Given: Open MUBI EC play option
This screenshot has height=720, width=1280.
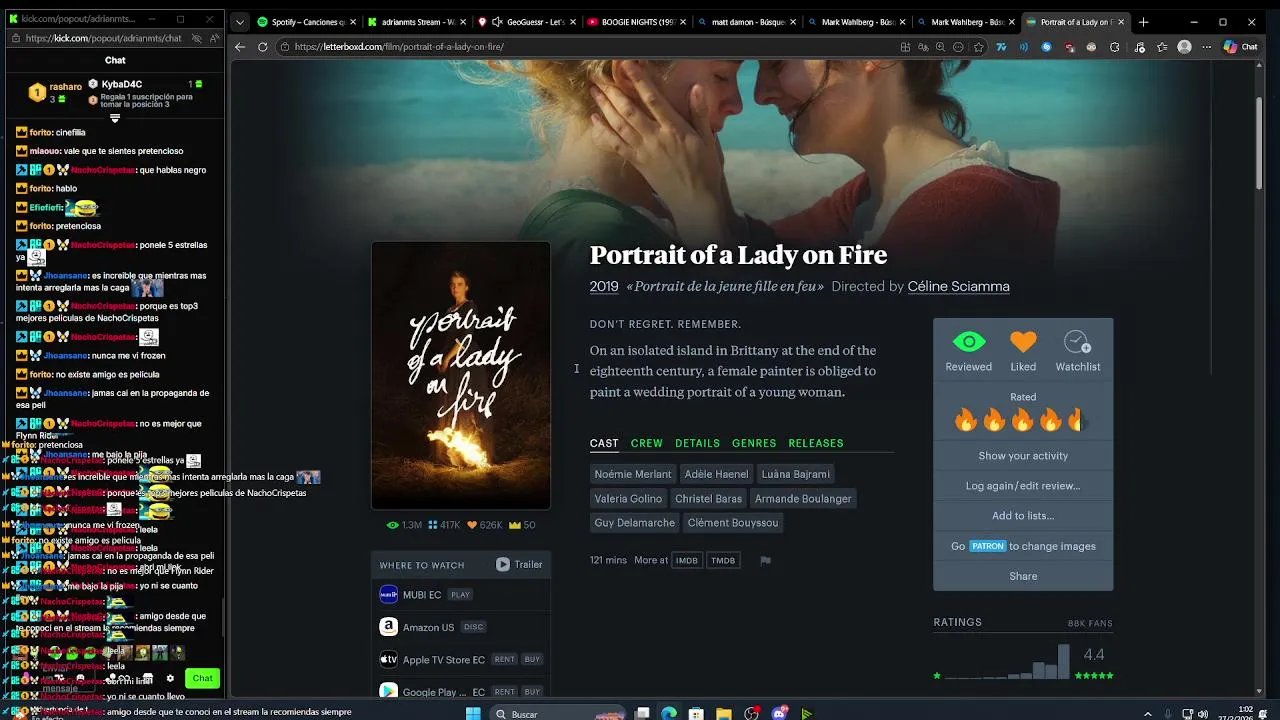Looking at the screenshot, I should (x=460, y=595).
